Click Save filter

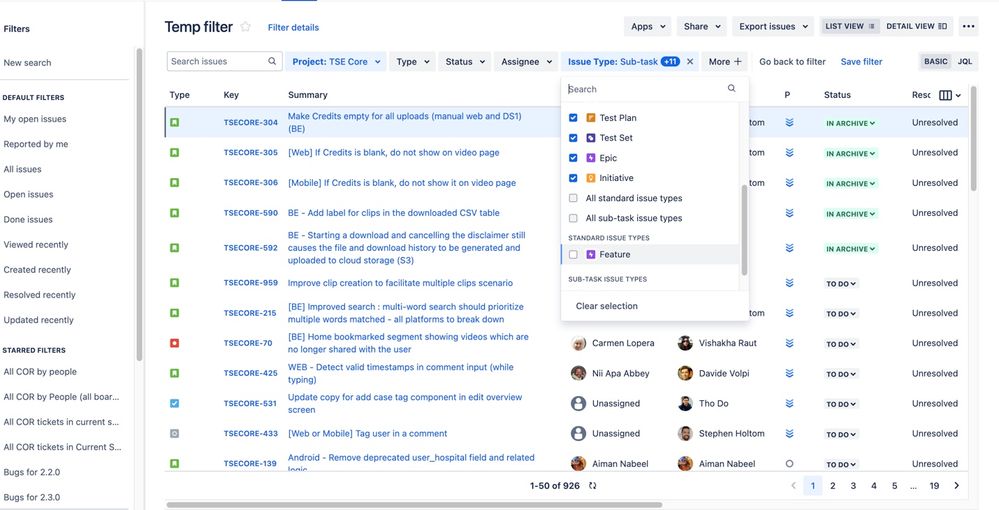(x=861, y=62)
